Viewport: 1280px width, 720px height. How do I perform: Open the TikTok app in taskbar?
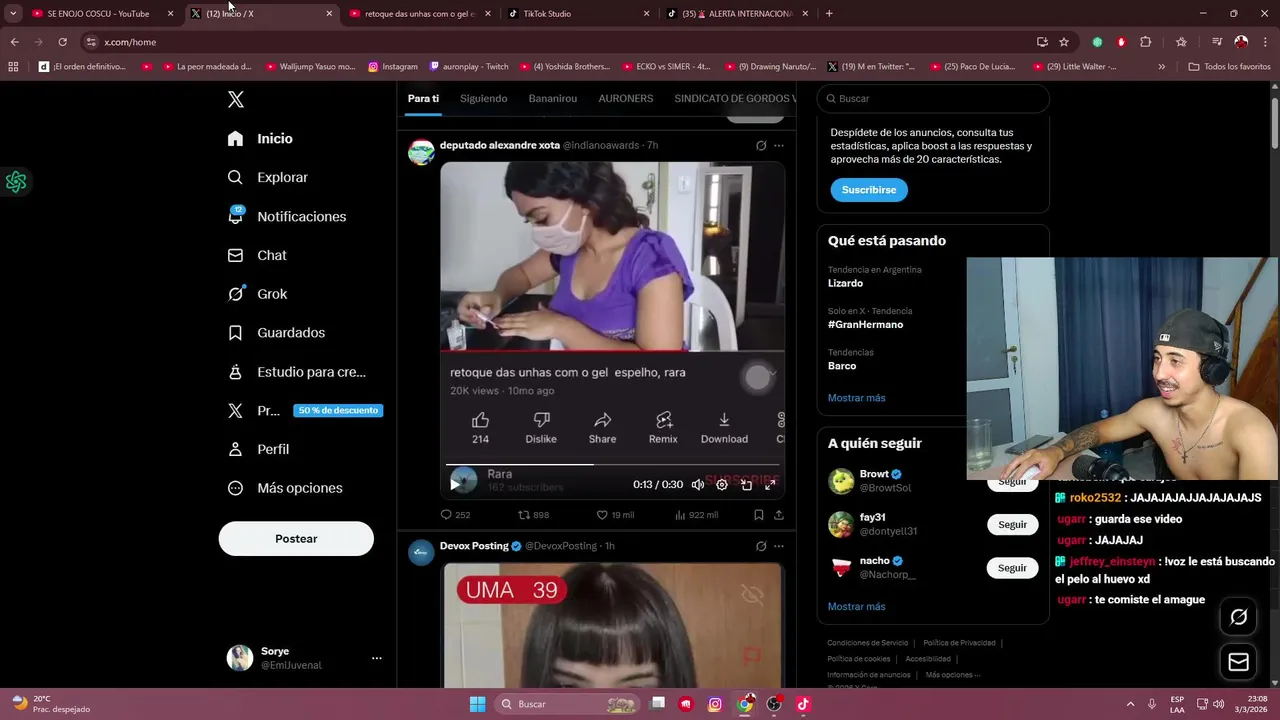803,704
